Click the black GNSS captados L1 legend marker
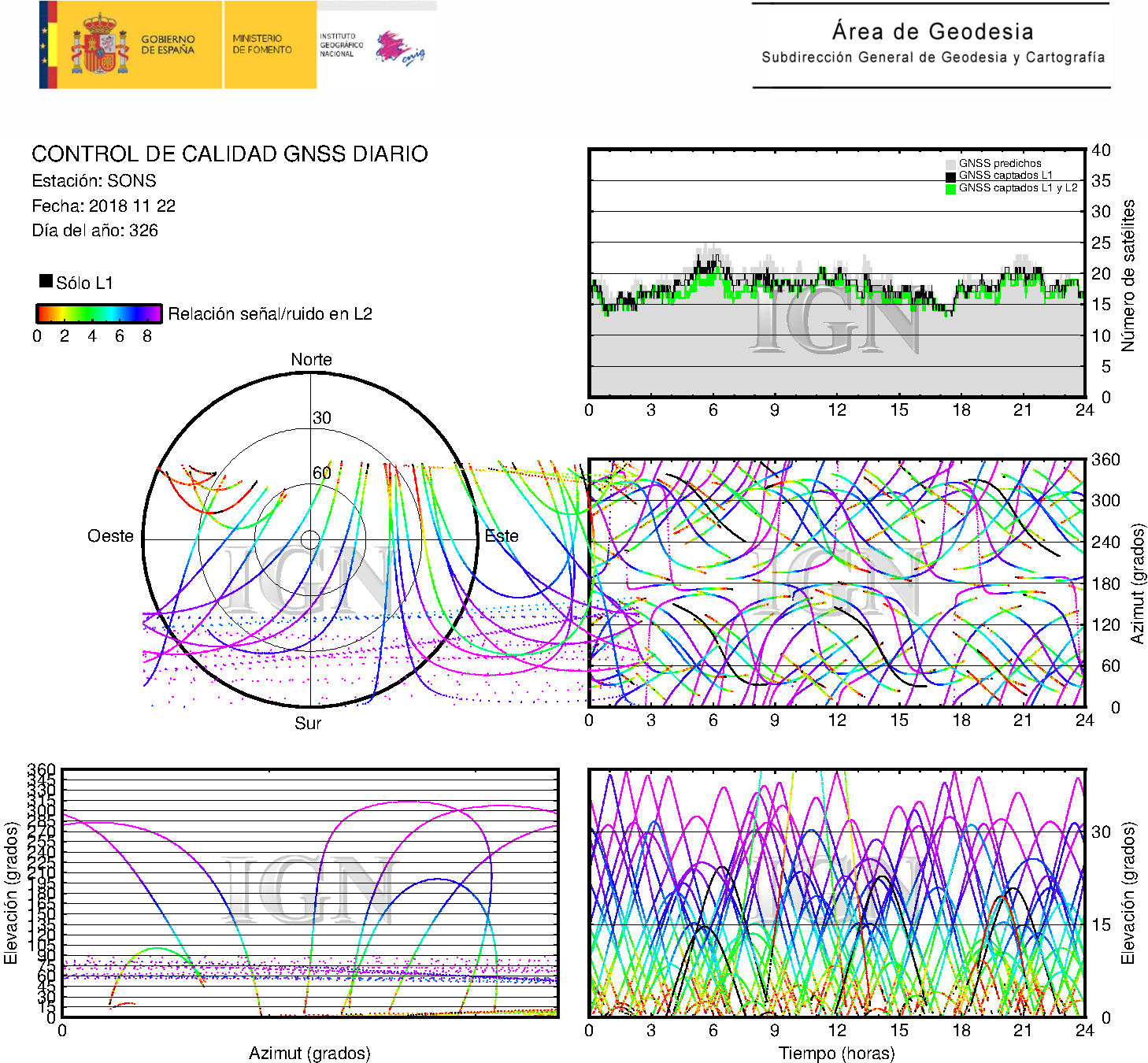Viewport: 1148px width, 1063px height. click(x=950, y=176)
